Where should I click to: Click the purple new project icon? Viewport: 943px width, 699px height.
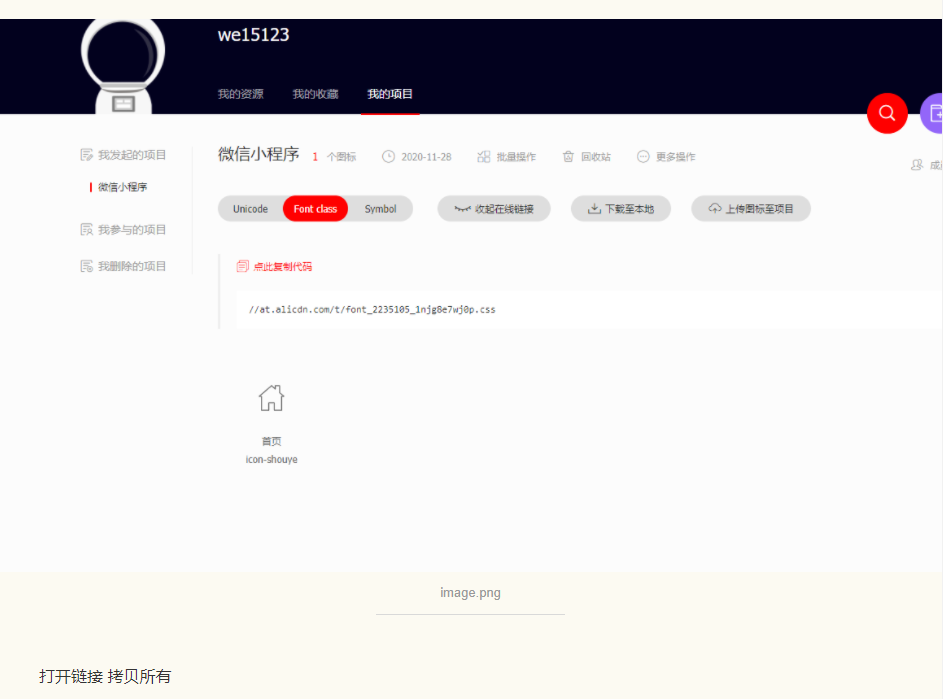(x=932, y=113)
